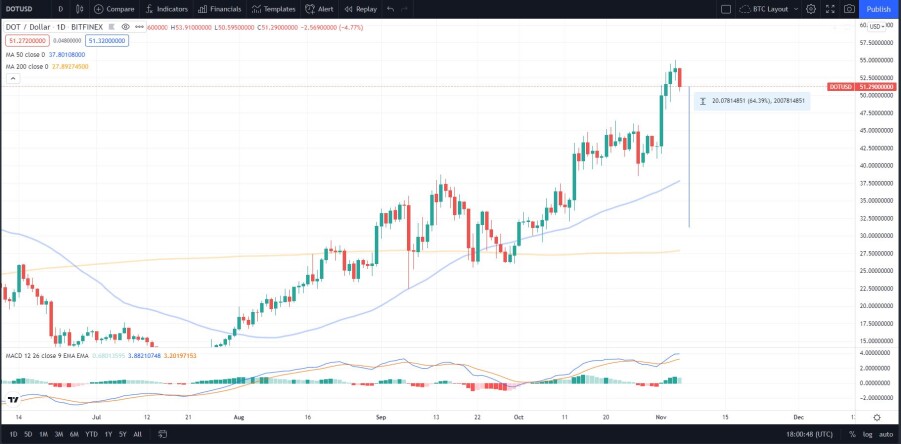Open the more options dots beside BITFINEX
Screen dimensions: 901x444
pyautogui.click(x=138, y=27)
